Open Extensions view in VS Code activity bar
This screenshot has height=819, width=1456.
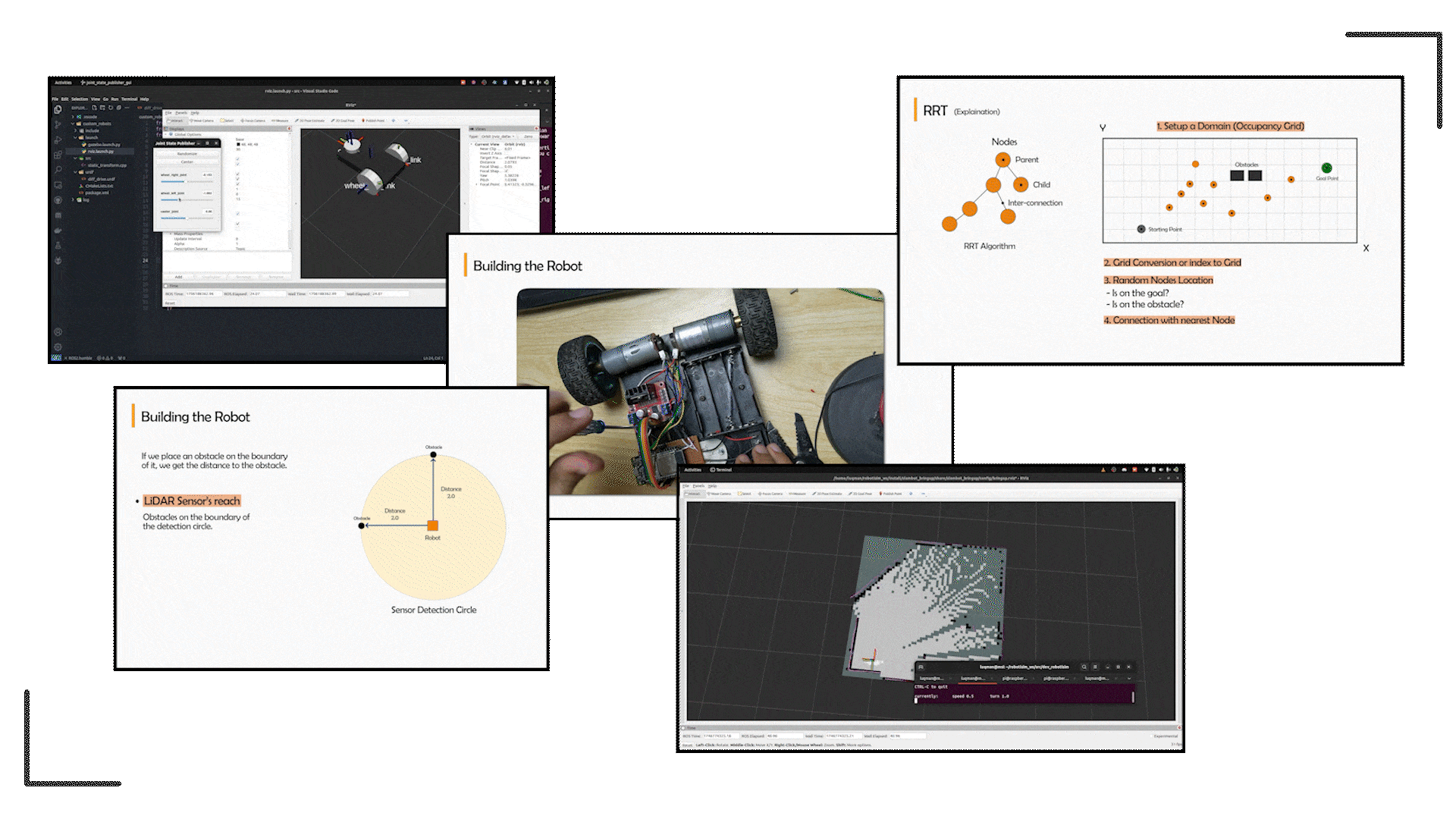[x=58, y=155]
